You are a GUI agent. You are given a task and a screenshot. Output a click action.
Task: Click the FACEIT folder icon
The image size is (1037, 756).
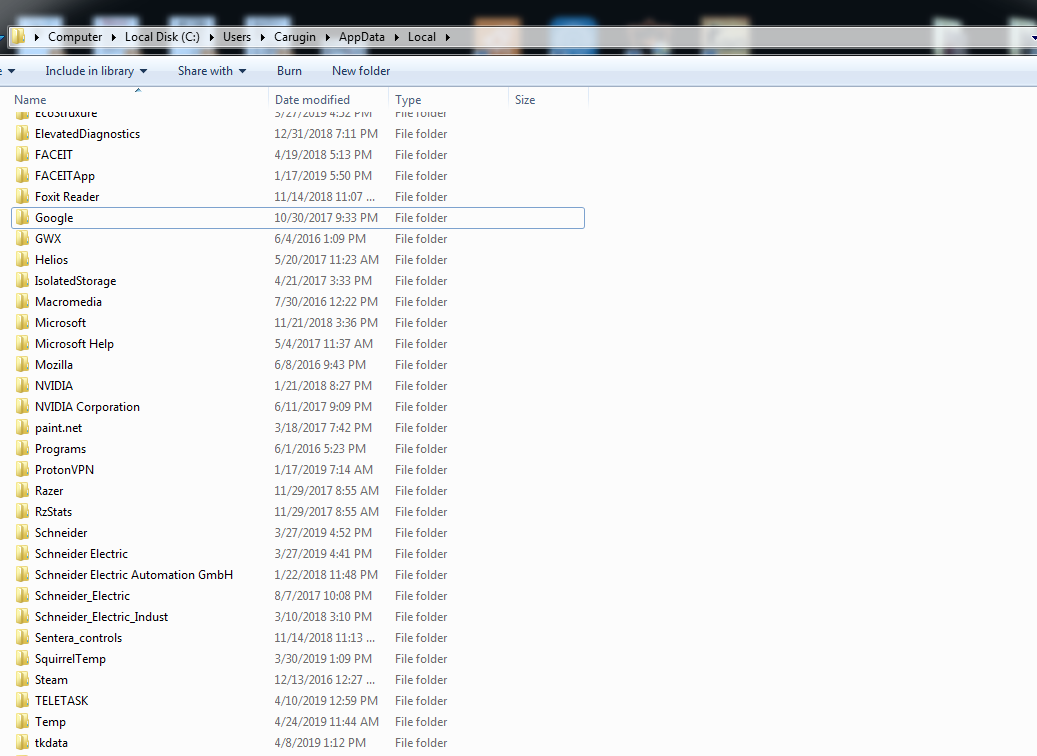(22, 155)
